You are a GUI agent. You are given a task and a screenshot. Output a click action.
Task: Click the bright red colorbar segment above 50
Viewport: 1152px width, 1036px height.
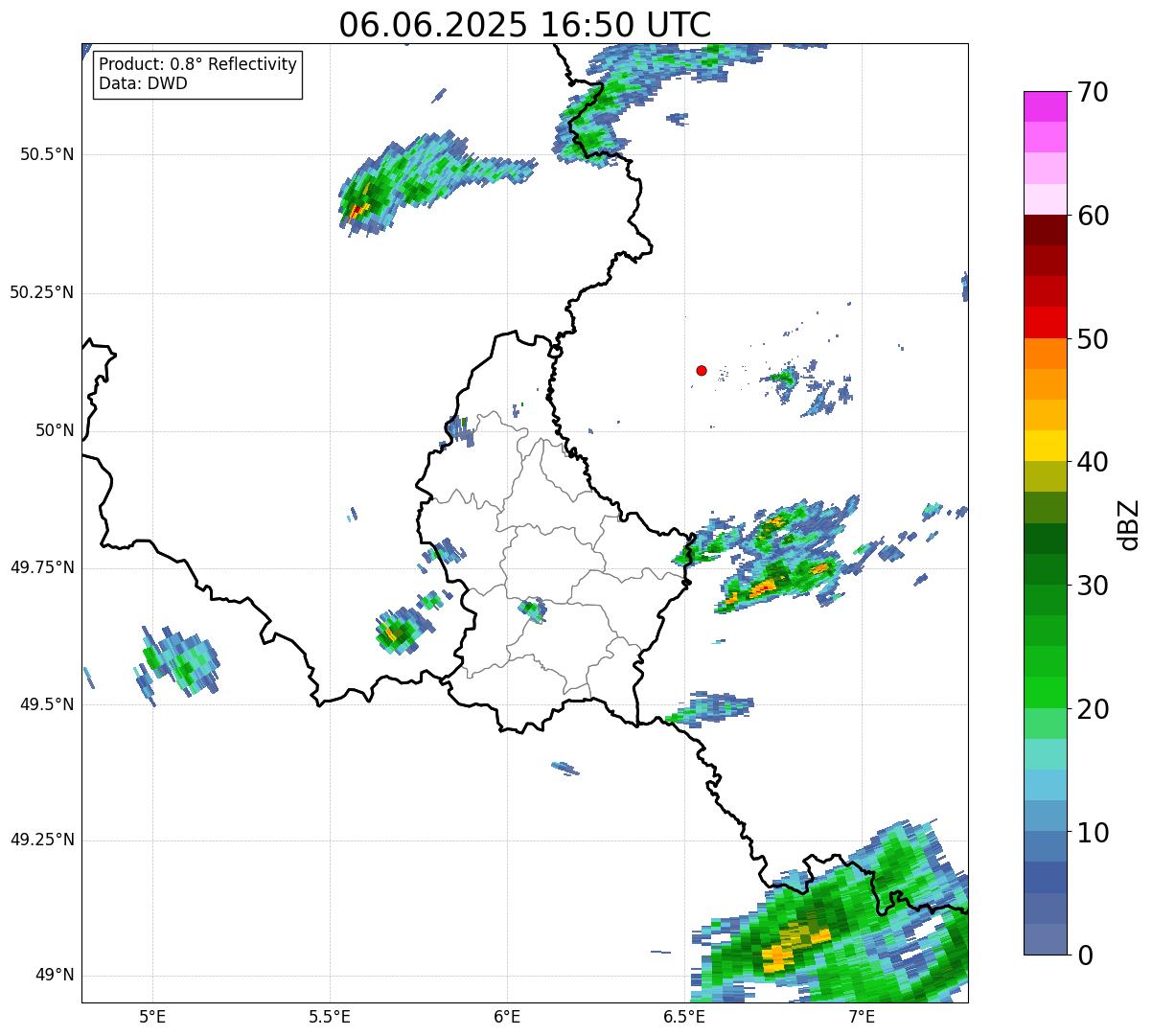pos(1045,322)
